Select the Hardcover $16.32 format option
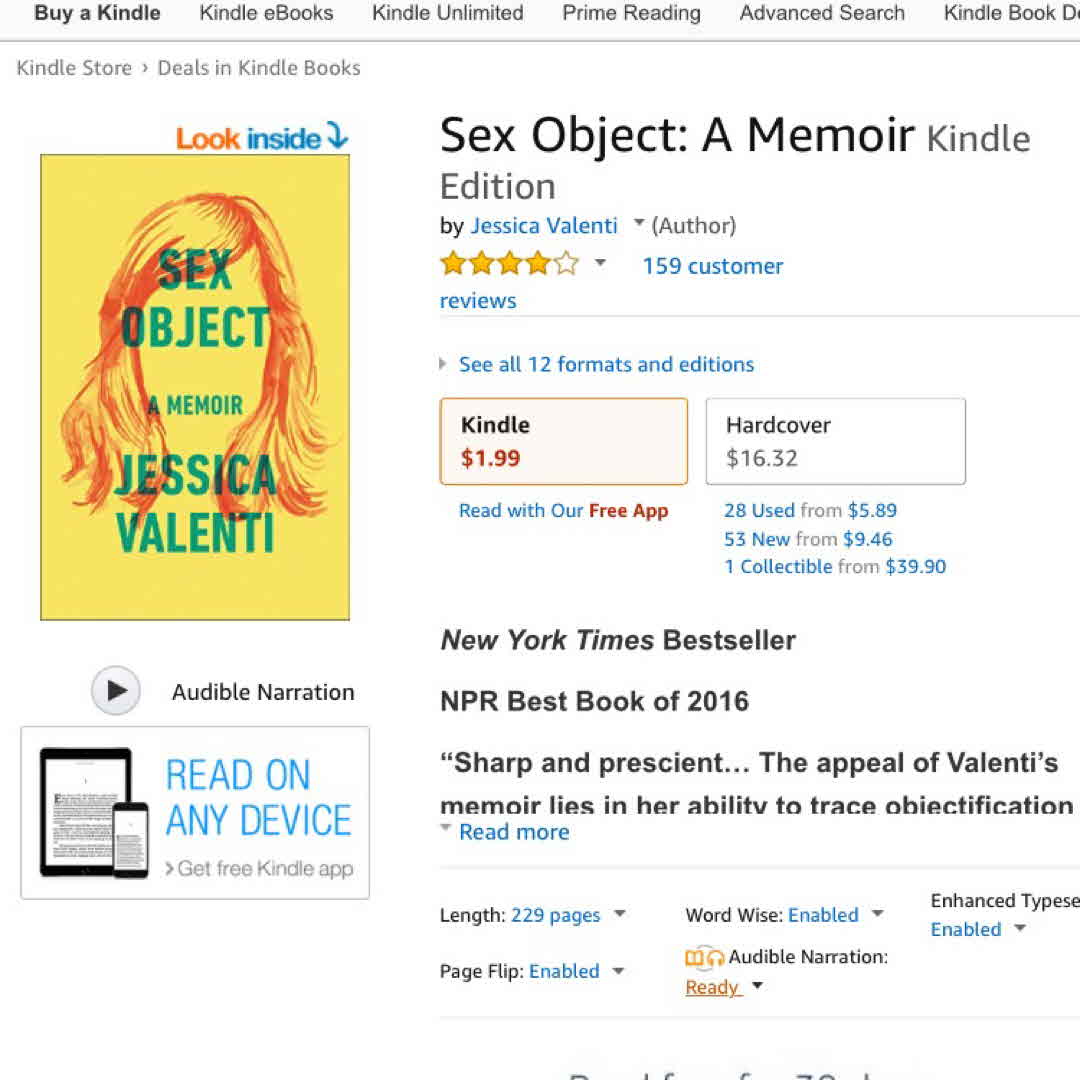Screen dimensions: 1080x1080 click(x=835, y=441)
